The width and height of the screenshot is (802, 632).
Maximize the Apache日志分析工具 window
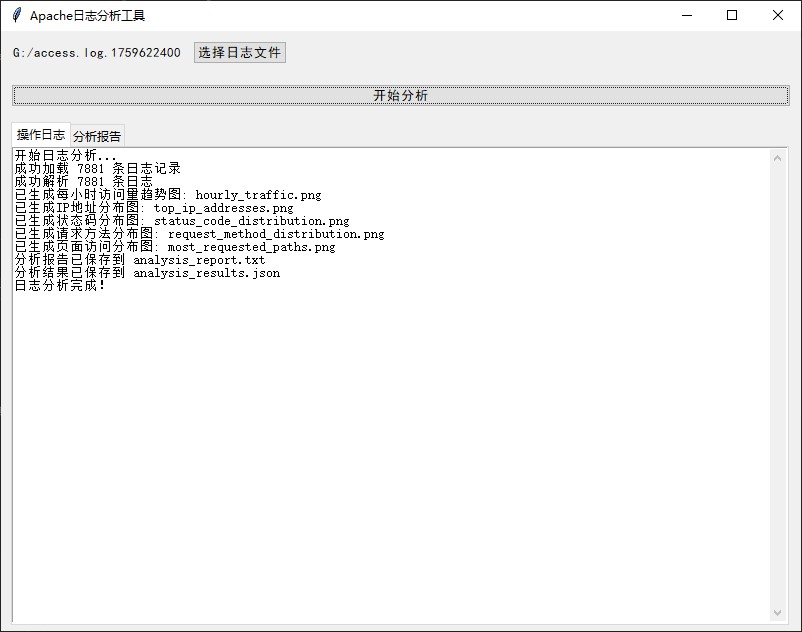tap(732, 15)
